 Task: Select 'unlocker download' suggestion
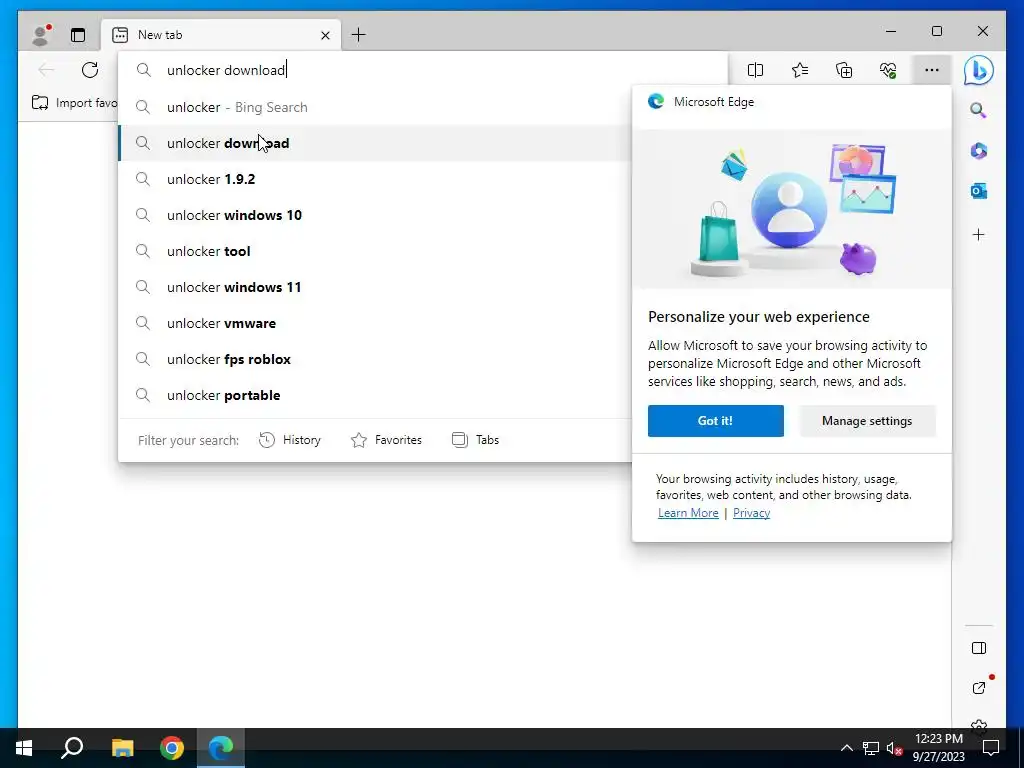(375, 143)
